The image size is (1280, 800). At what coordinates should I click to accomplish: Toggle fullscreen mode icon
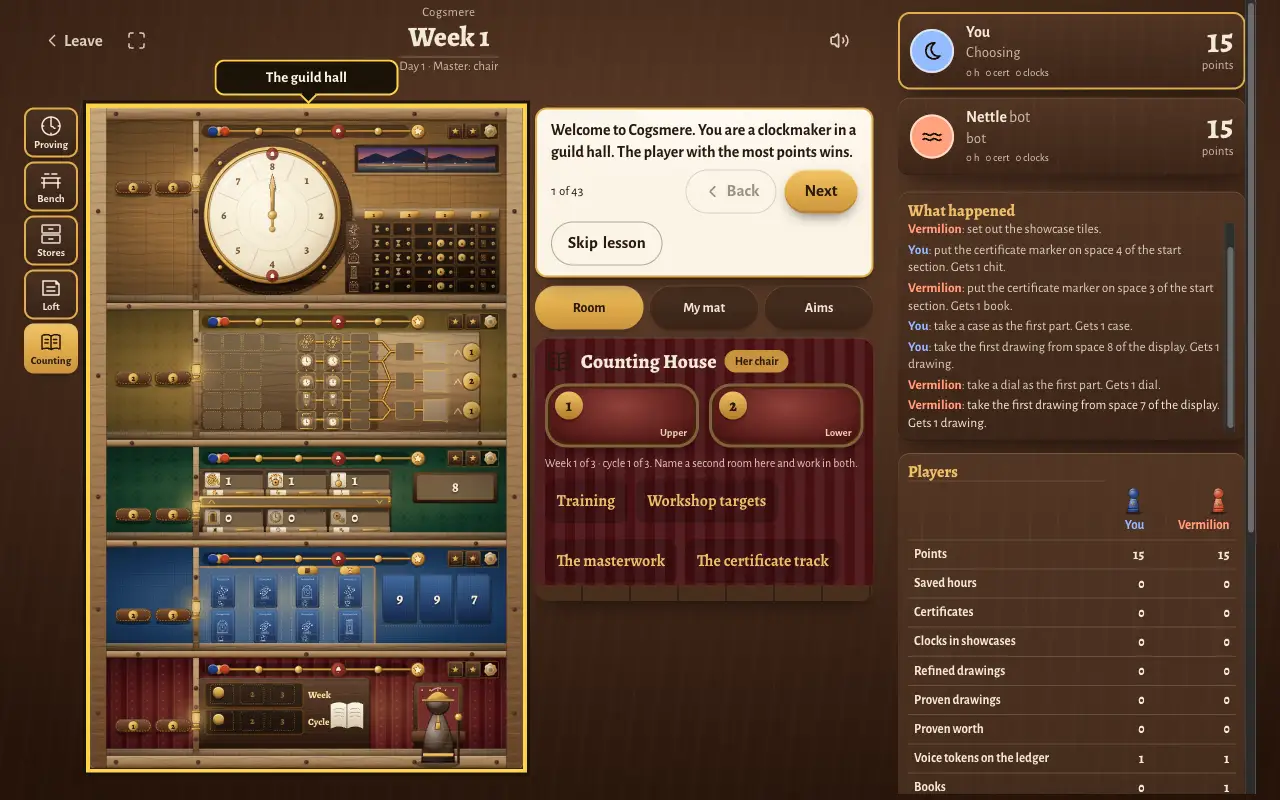(137, 41)
